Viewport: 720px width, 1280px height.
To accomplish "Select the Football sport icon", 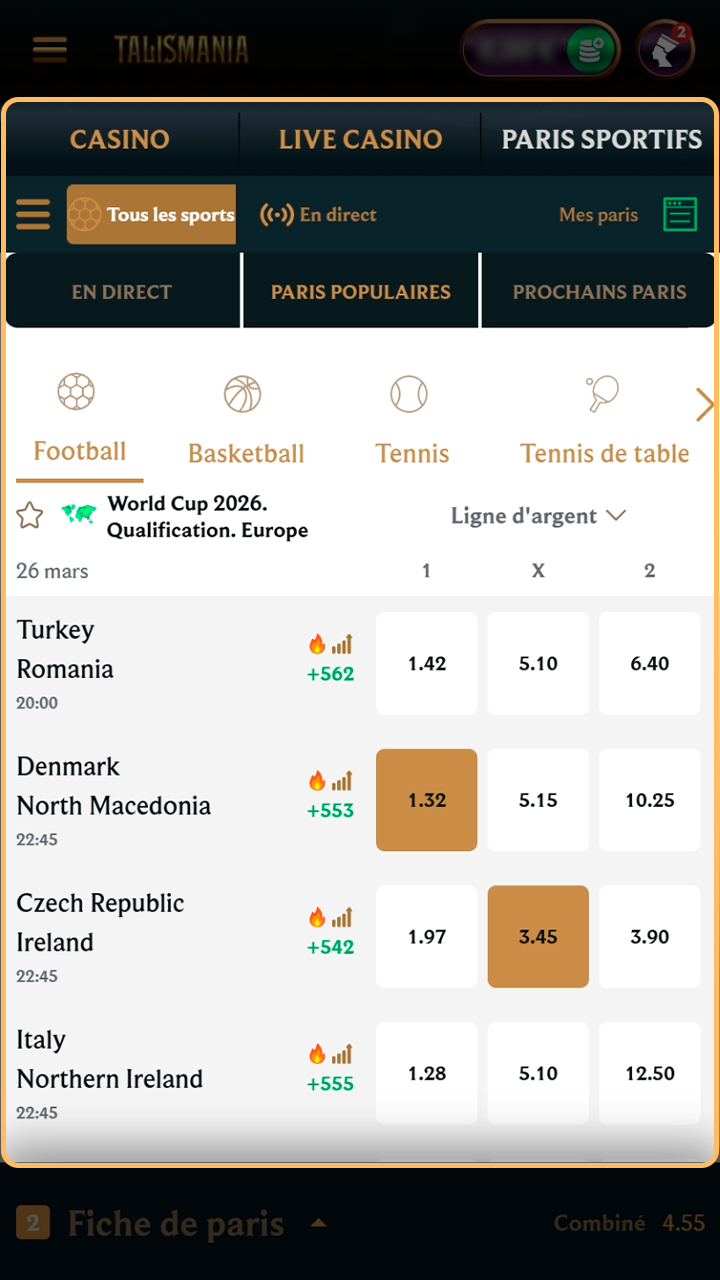I will [76, 391].
